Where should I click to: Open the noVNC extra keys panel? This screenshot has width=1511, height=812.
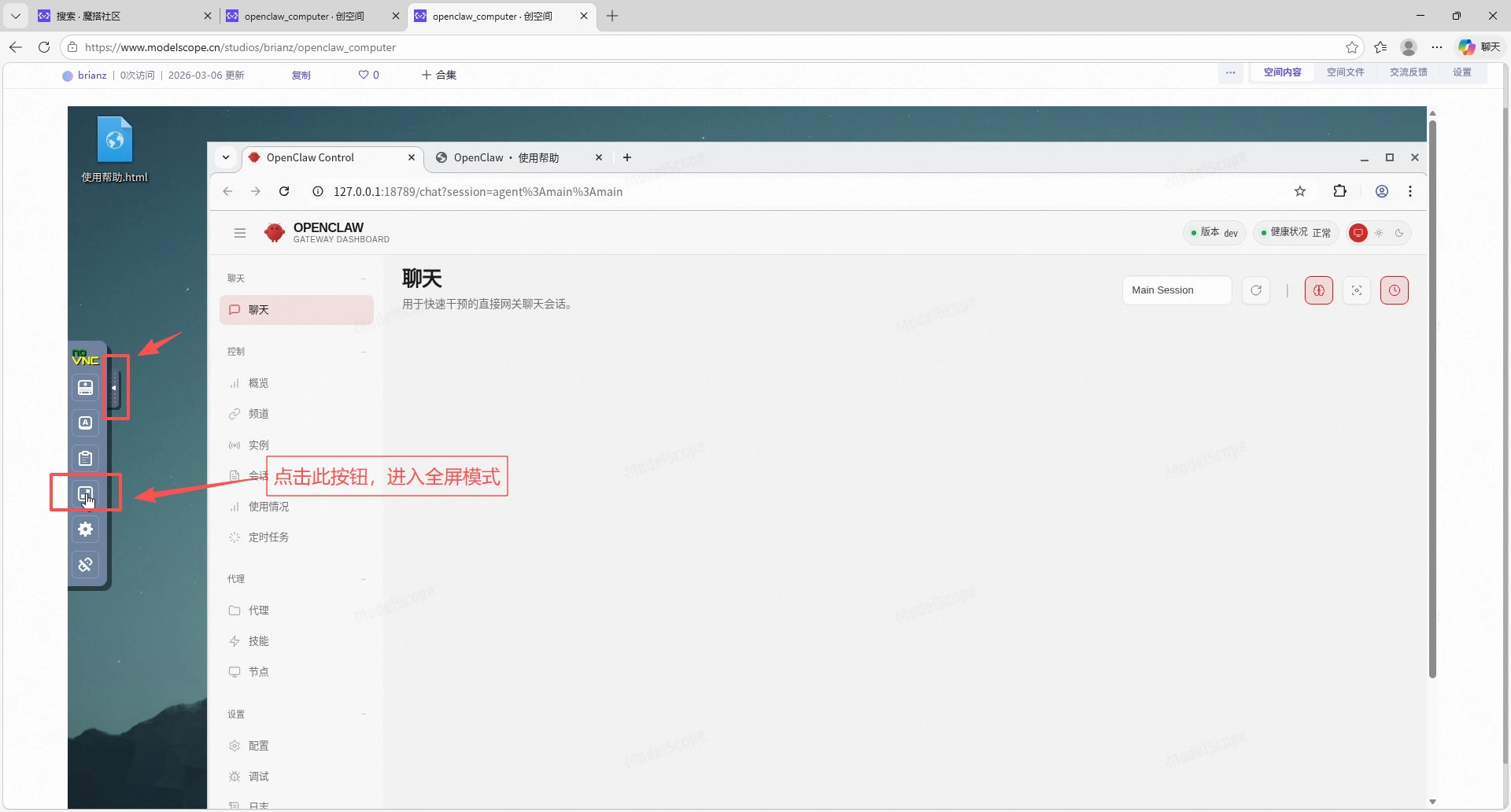click(x=86, y=423)
